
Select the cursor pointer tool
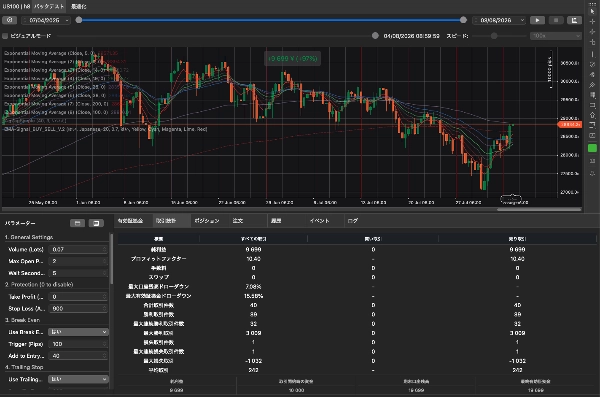tap(592, 11)
